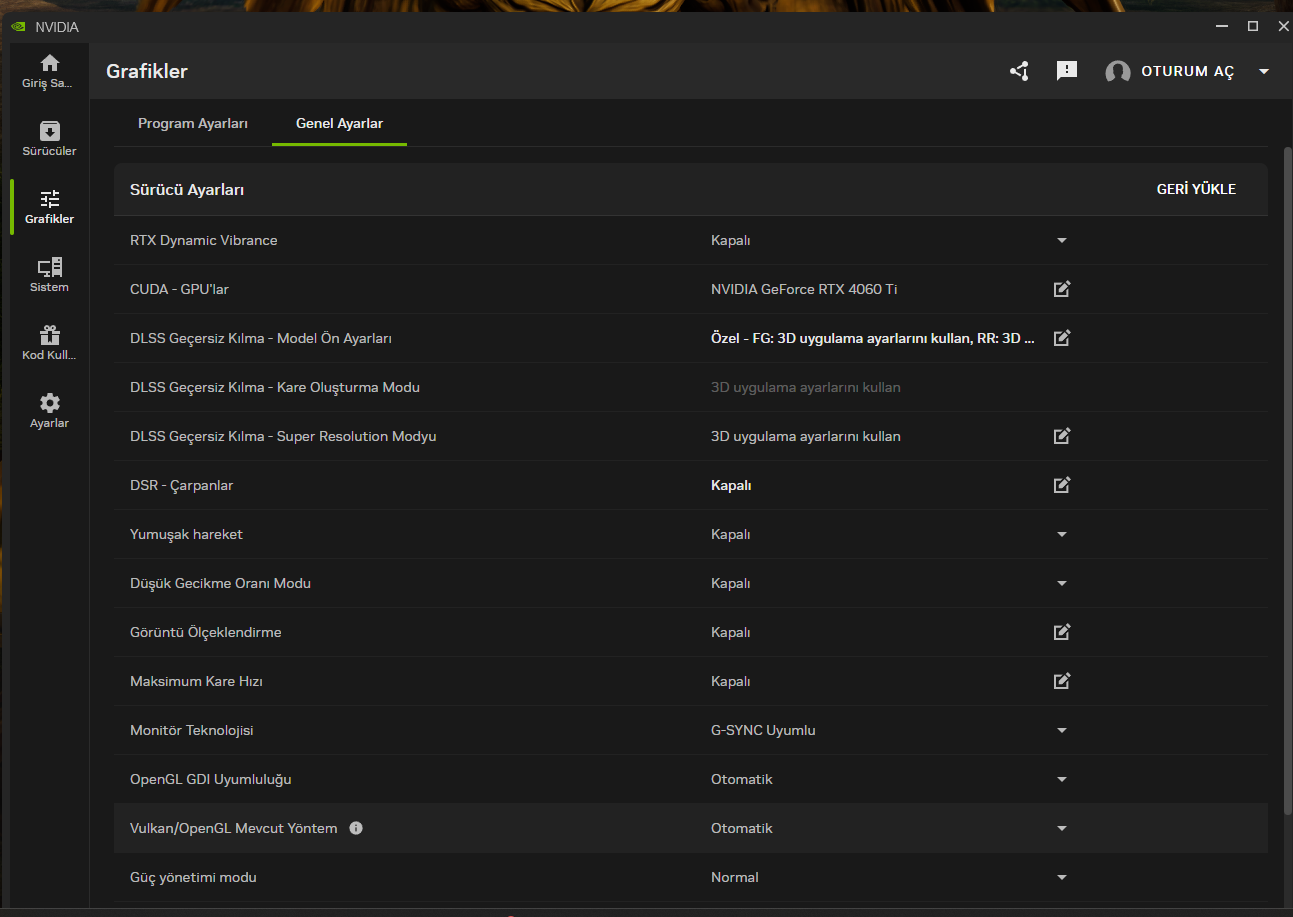Screen dimensions: 1293x917
Task: Edit the Görüntü Ölçeklendirme setting
Action: pyautogui.click(x=1062, y=632)
